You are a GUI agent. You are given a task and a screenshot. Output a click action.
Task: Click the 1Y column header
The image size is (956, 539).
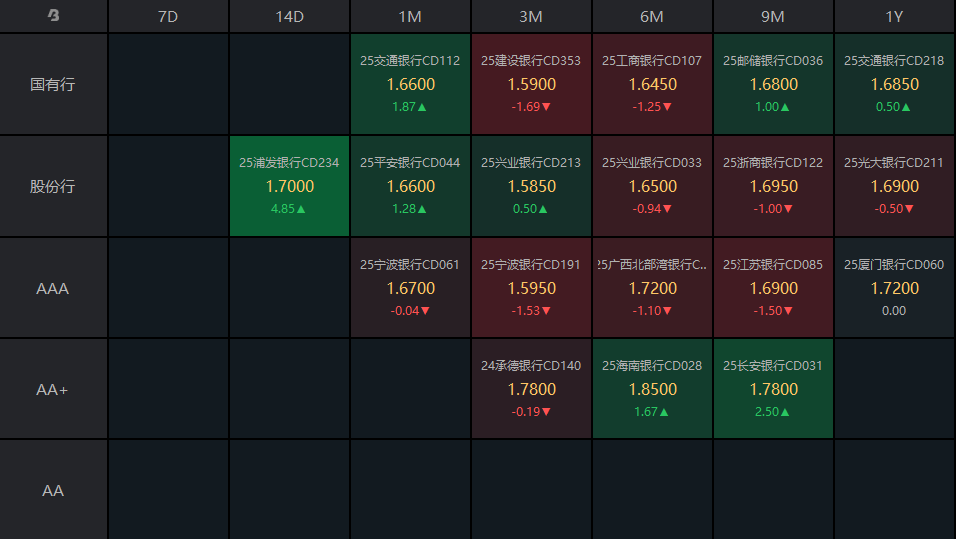click(x=894, y=16)
